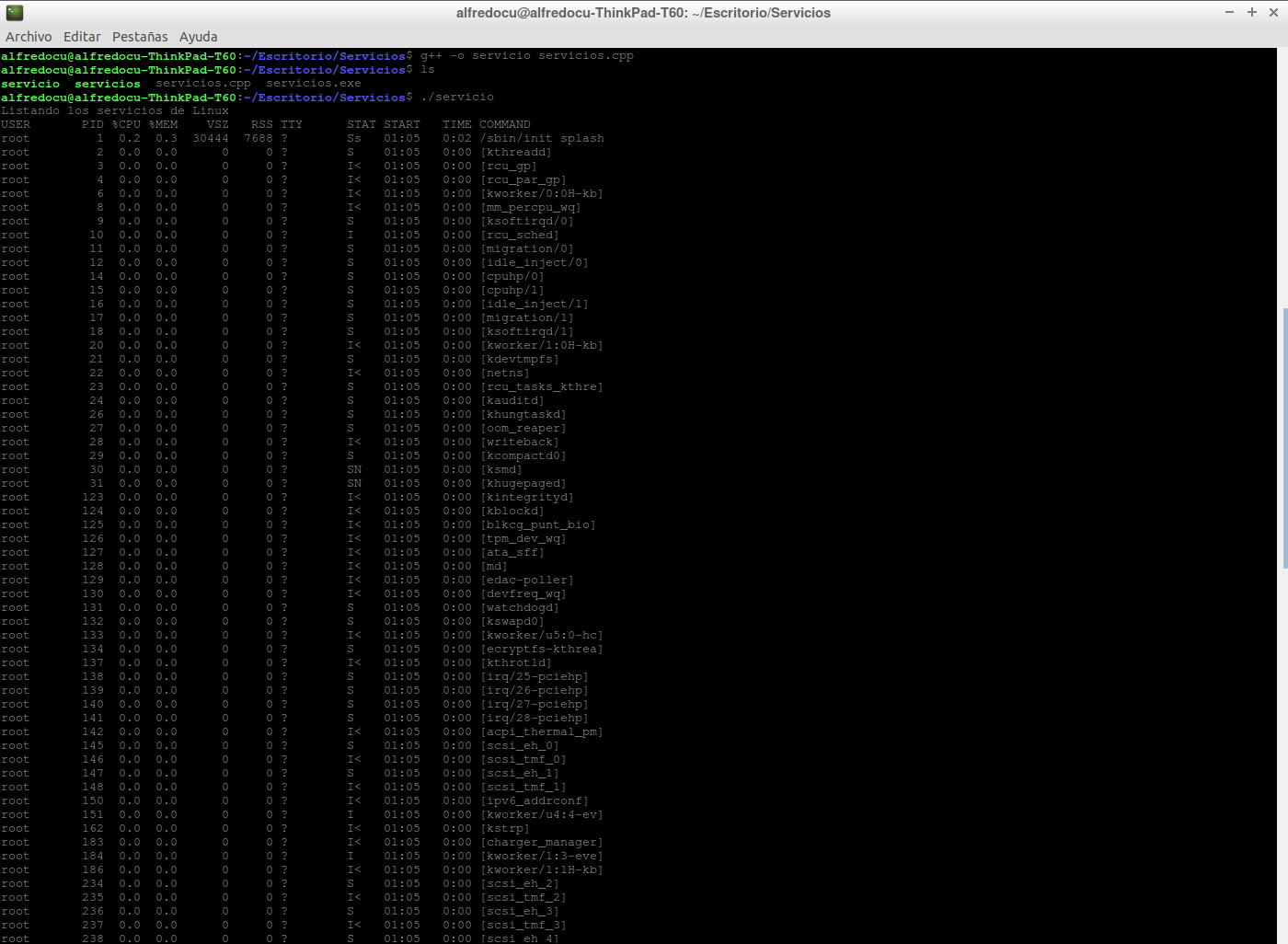
Task: Click the '[khungtaskd]' process entry
Action: tap(523, 415)
